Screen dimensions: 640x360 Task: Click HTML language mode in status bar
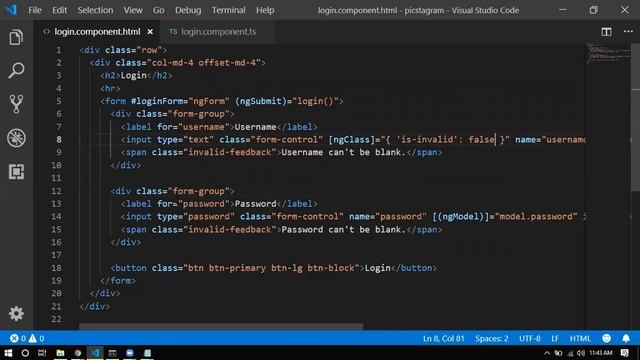pyautogui.click(x=580, y=338)
